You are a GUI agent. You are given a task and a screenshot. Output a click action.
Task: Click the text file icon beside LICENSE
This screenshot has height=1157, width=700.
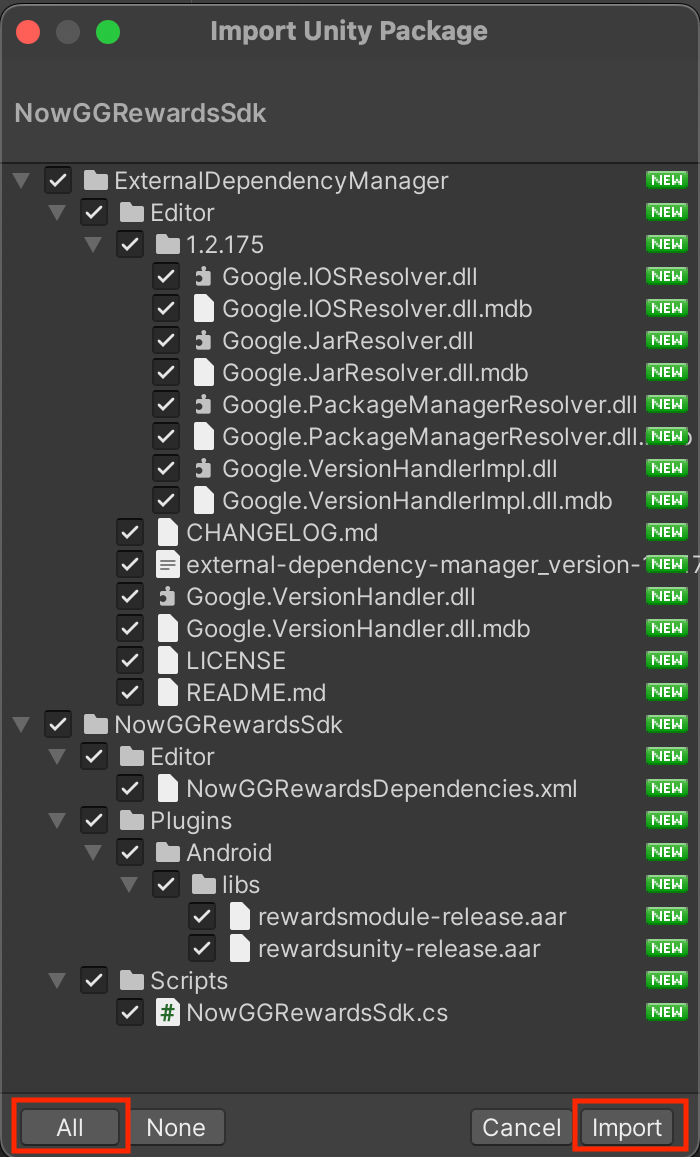coord(166,660)
